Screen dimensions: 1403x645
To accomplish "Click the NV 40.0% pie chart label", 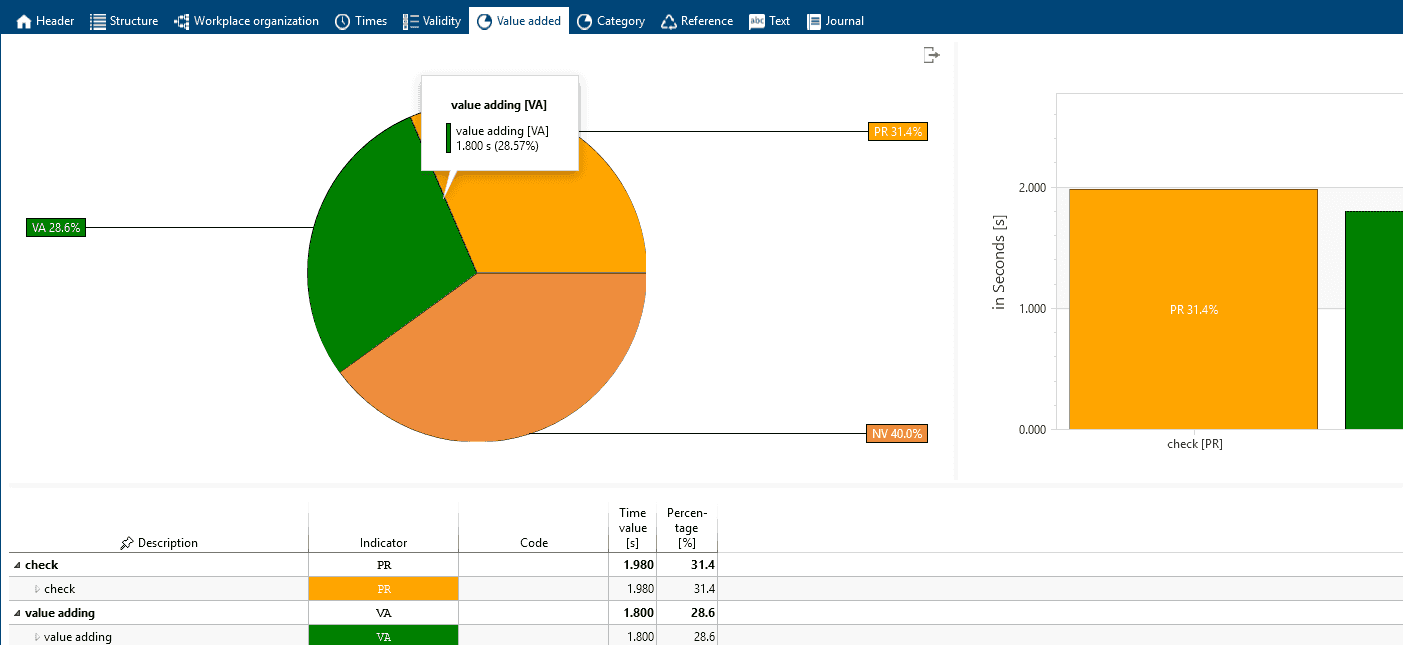I will tap(897, 434).
